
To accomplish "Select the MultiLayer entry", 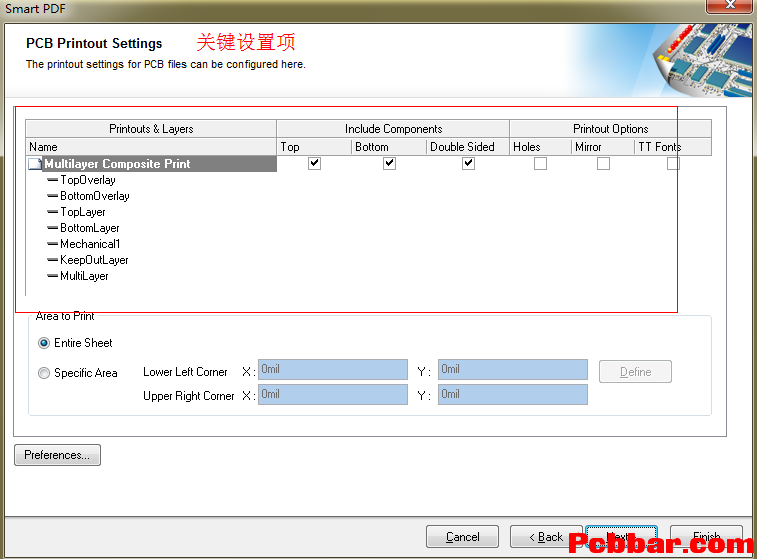I will [84, 276].
